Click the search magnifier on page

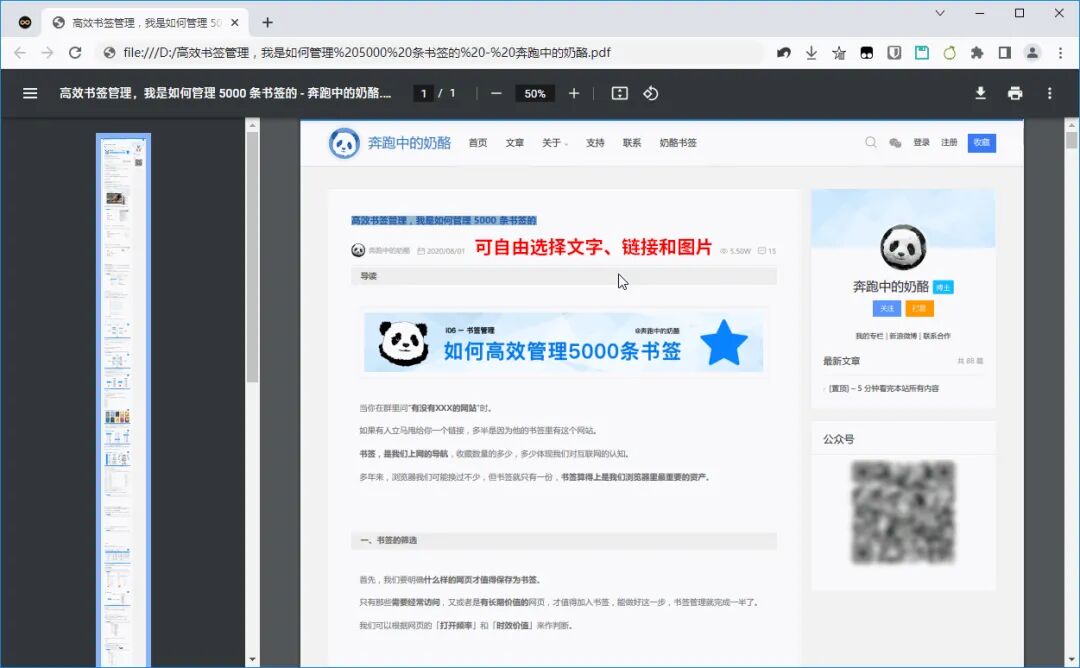click(871, 143)
